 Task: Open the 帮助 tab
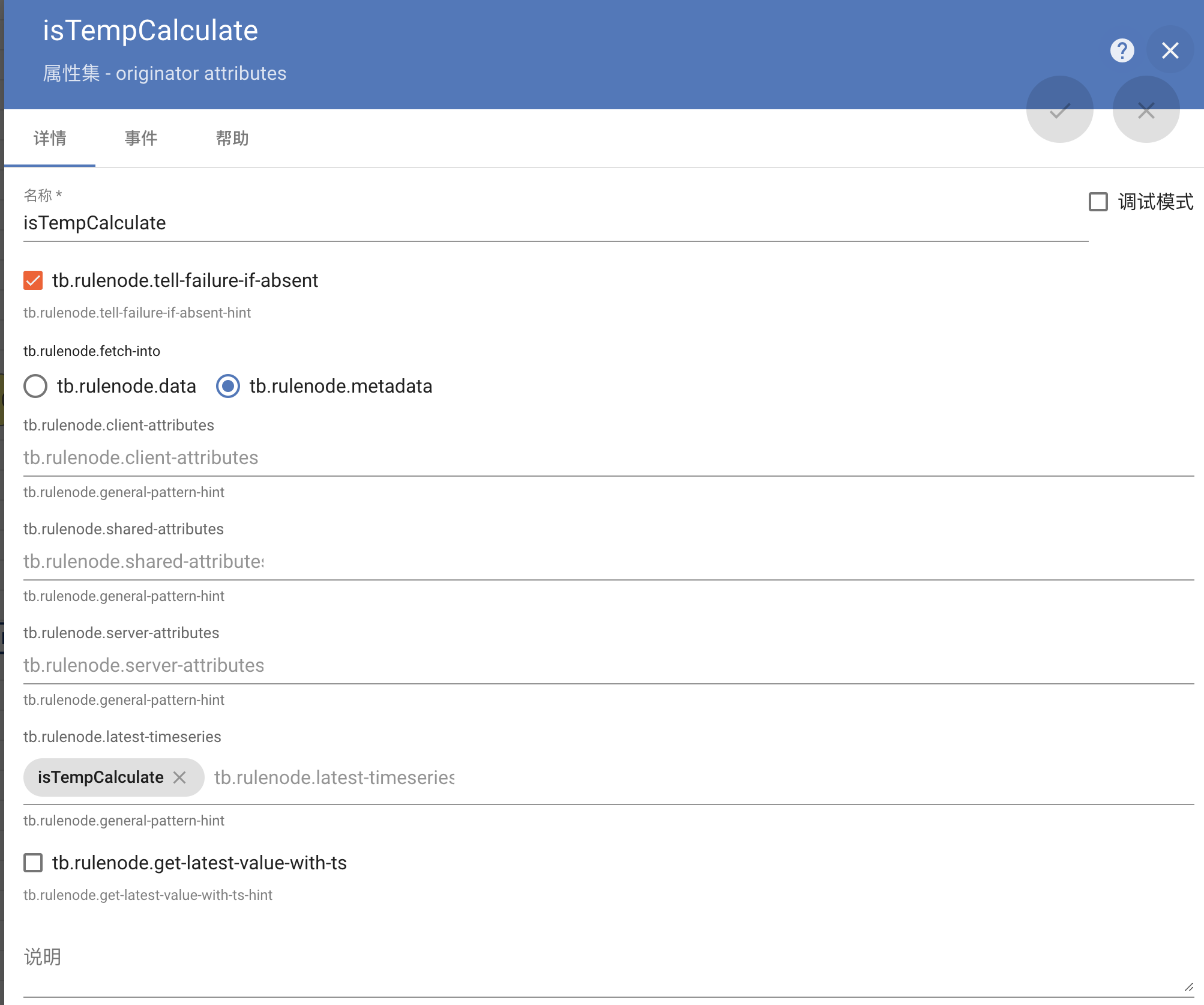tap(232, 139)
